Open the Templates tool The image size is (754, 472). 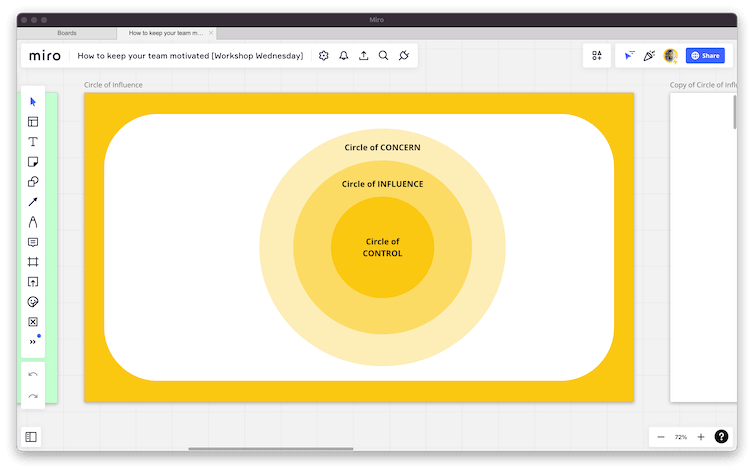click(33, 122)
